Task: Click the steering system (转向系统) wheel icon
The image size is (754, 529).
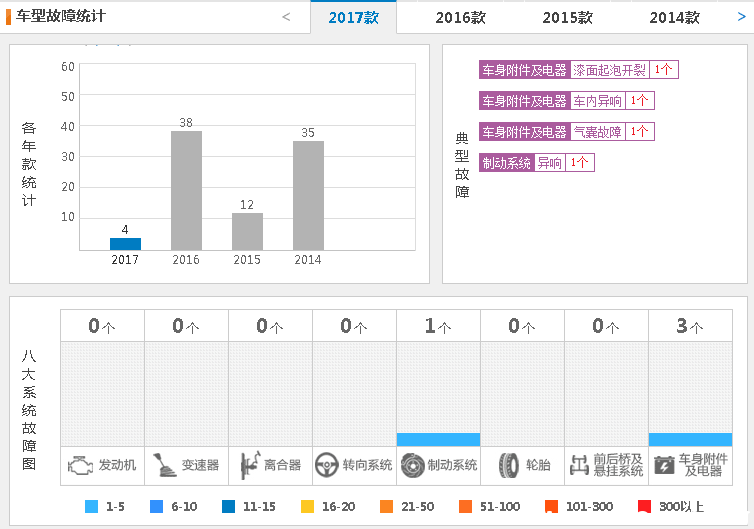Action: point(326,465)
